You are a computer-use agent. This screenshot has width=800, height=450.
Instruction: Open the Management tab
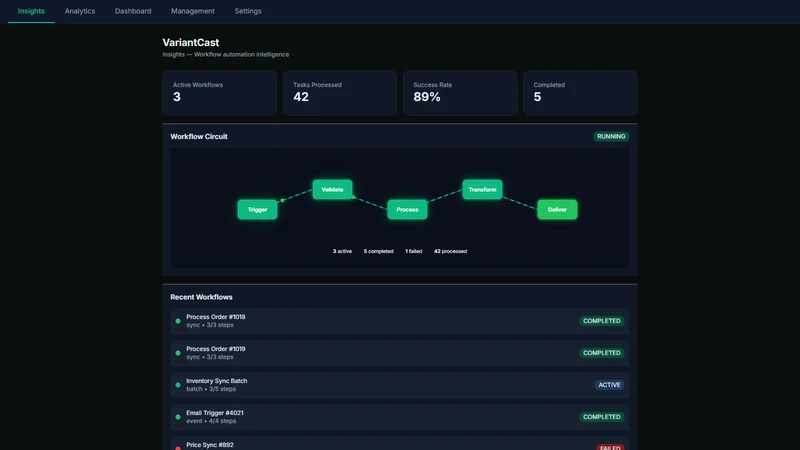(x=193, y=11)
